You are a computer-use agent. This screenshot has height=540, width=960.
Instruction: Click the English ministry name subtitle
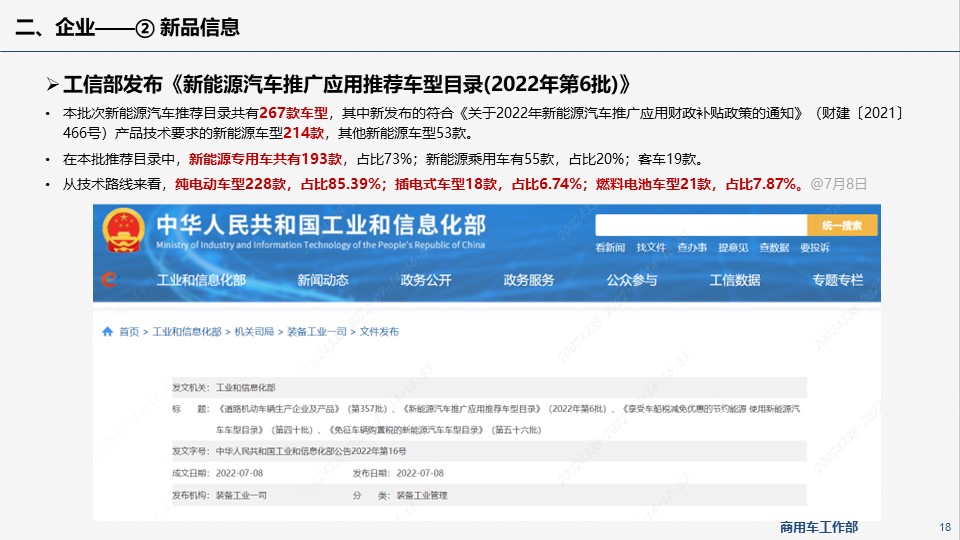pos(320,245)
